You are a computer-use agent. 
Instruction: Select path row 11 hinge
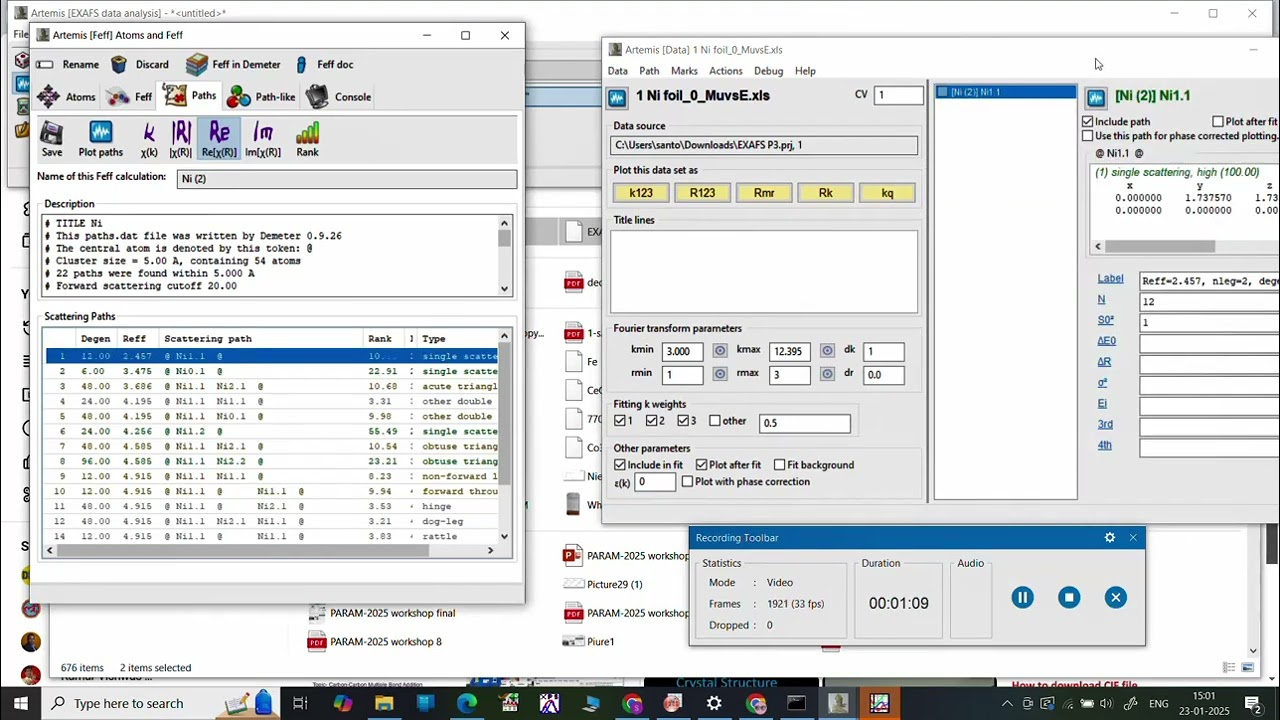pyautogui.click(x=271, y=506)
